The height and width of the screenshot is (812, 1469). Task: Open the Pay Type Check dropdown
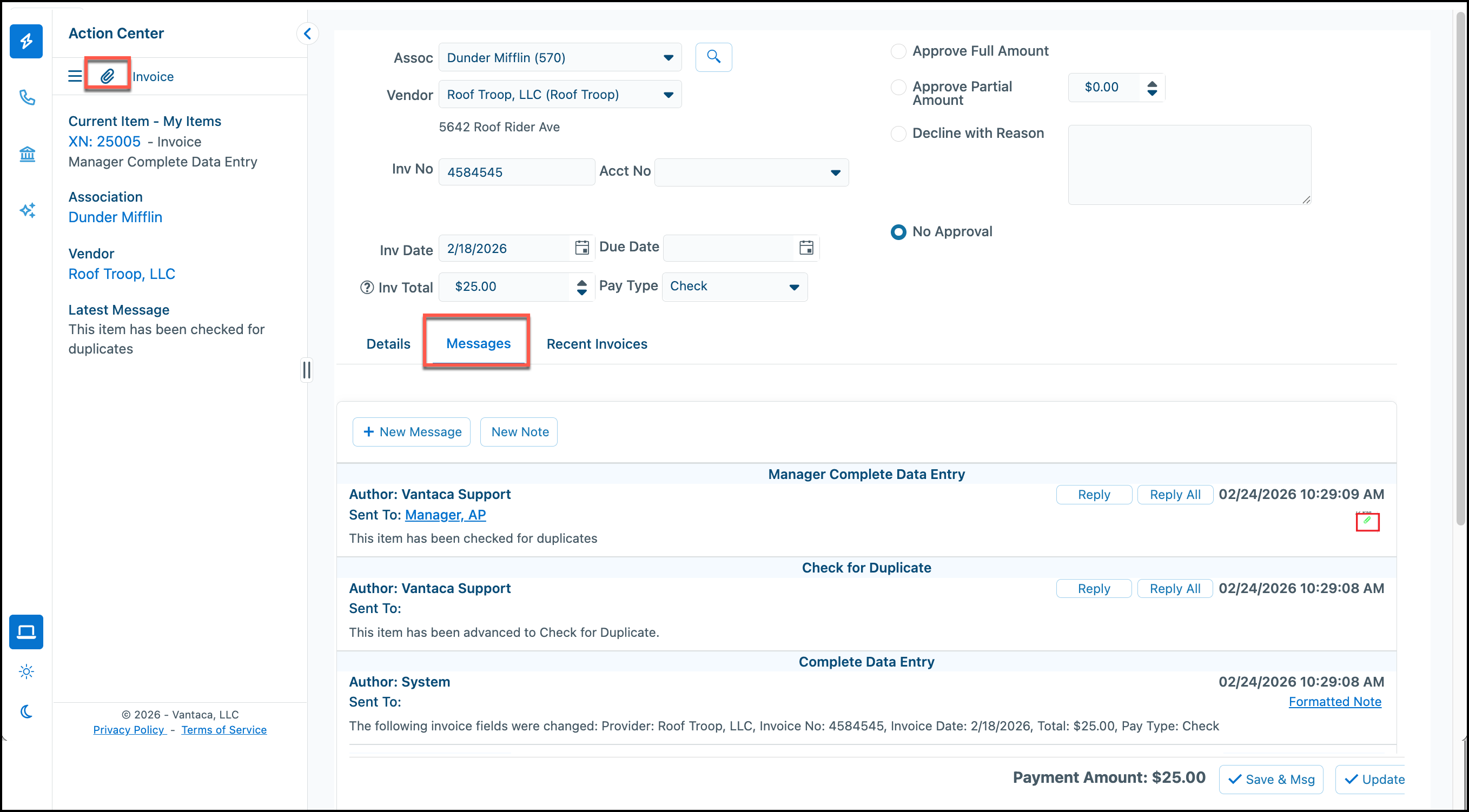pos(734,287)
